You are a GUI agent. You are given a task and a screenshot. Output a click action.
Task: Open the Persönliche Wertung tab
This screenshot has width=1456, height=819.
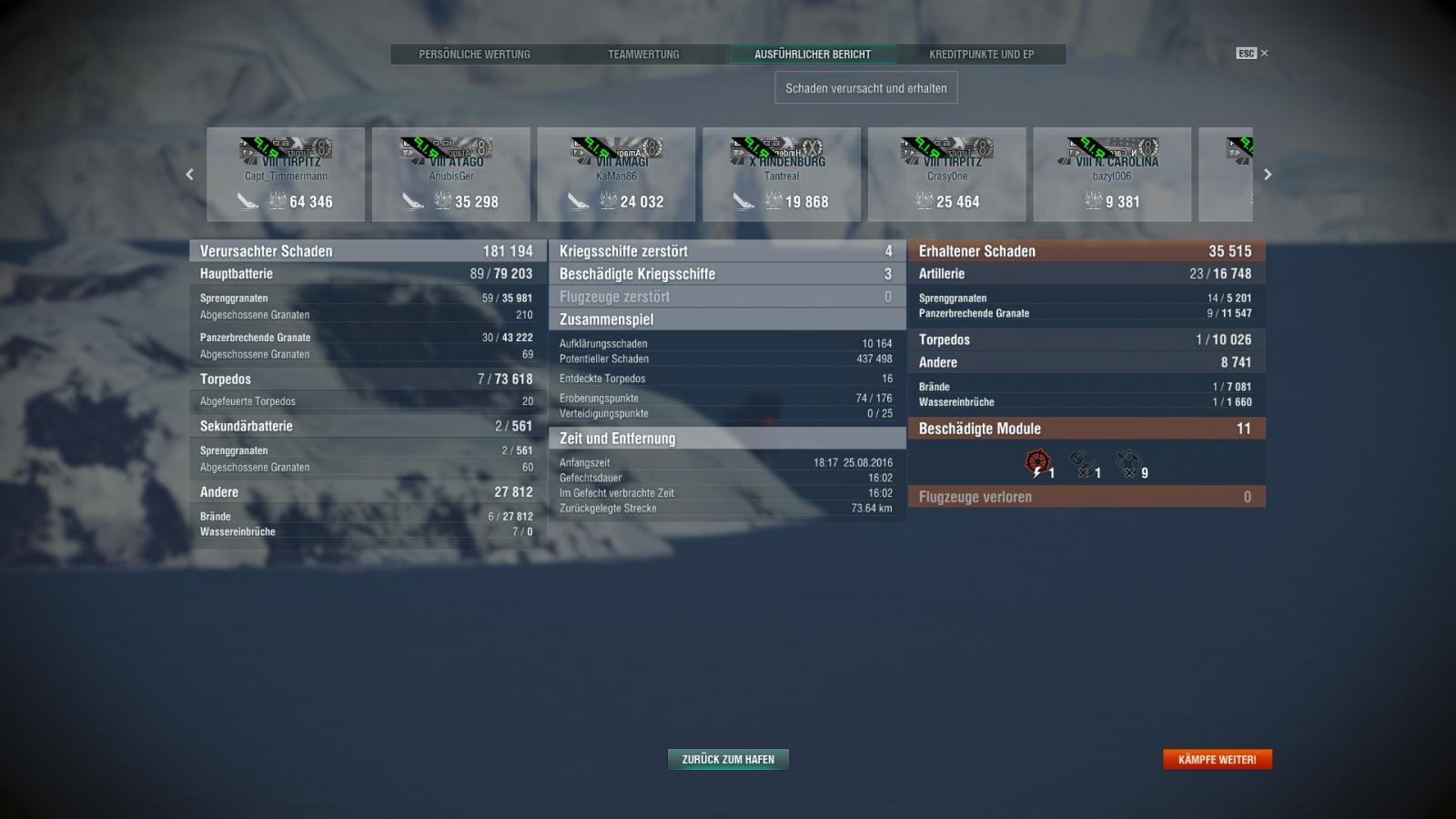(x=474, y=55)
